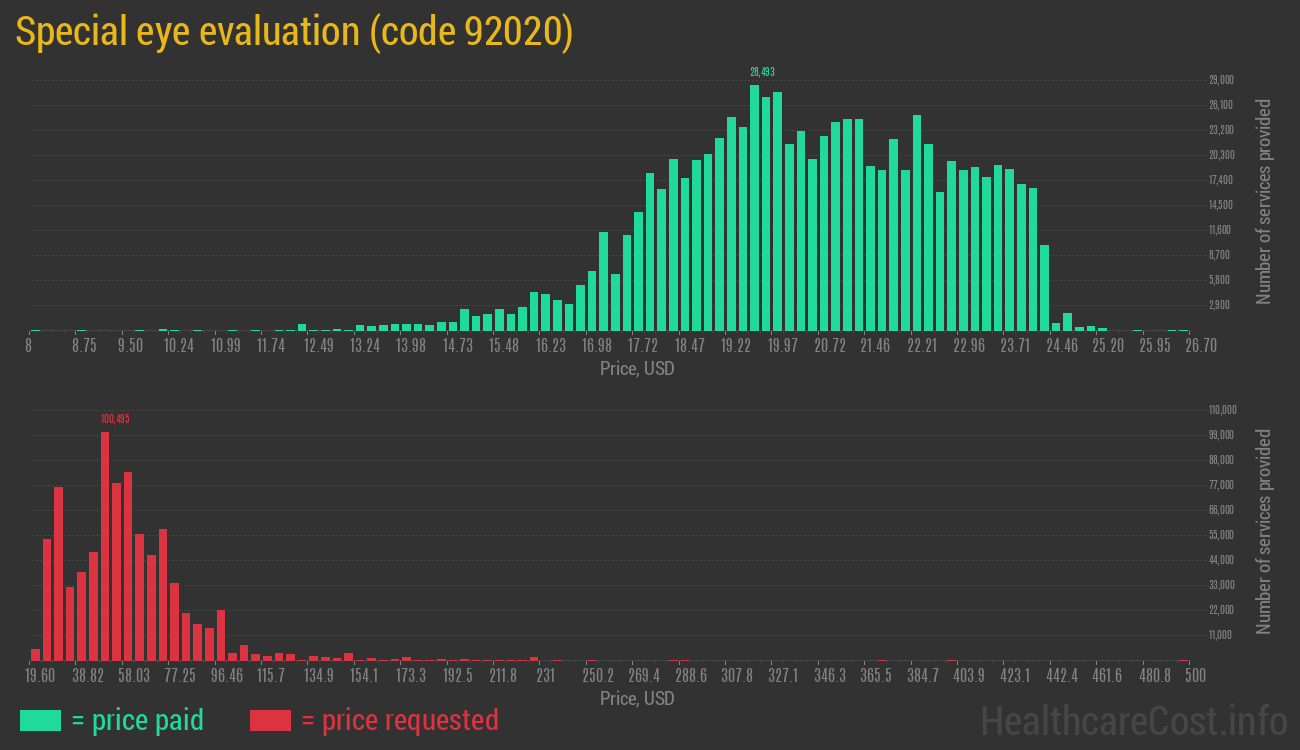Click the x-axis tick 19.60 on bottom chart

(40, 675)
